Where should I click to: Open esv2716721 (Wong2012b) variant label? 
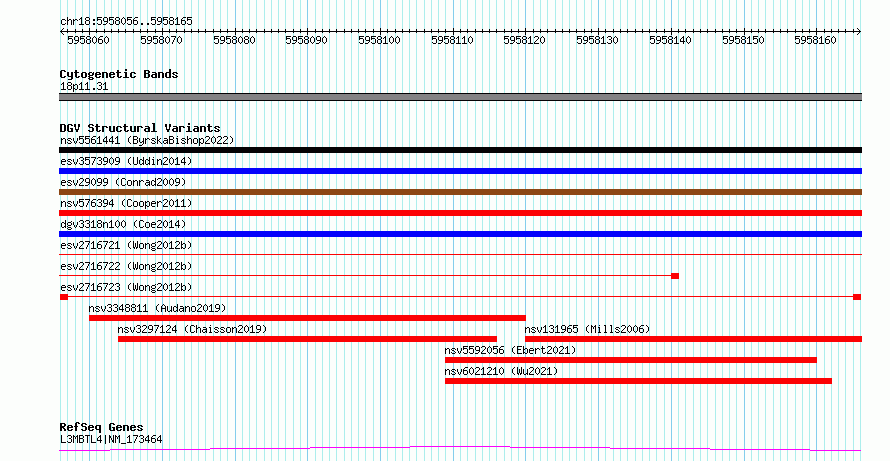tap(126, 245)
